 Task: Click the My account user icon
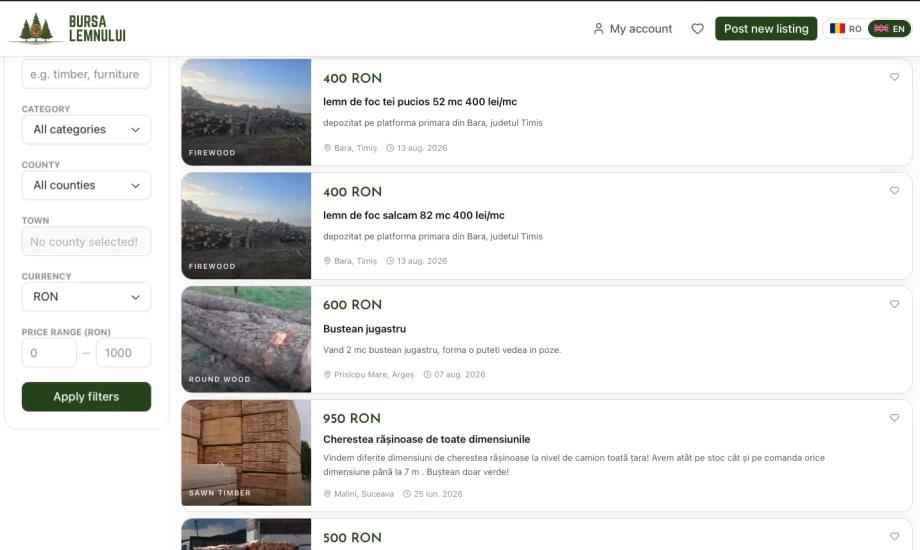(x=598, y=29)
